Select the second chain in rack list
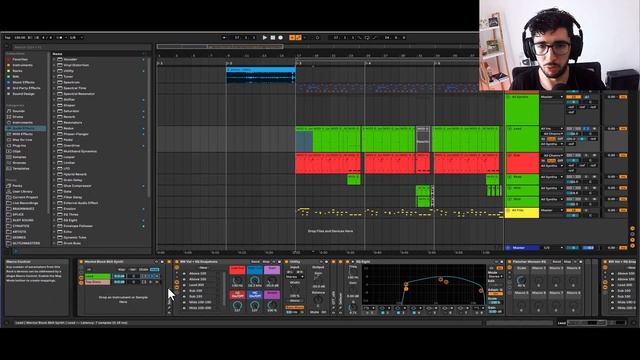640x360 pixels. 97,282
